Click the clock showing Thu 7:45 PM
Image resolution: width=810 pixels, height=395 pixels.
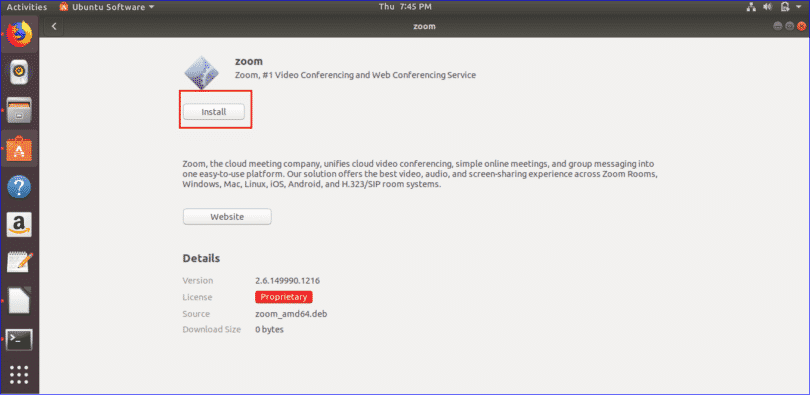(405, 7)
